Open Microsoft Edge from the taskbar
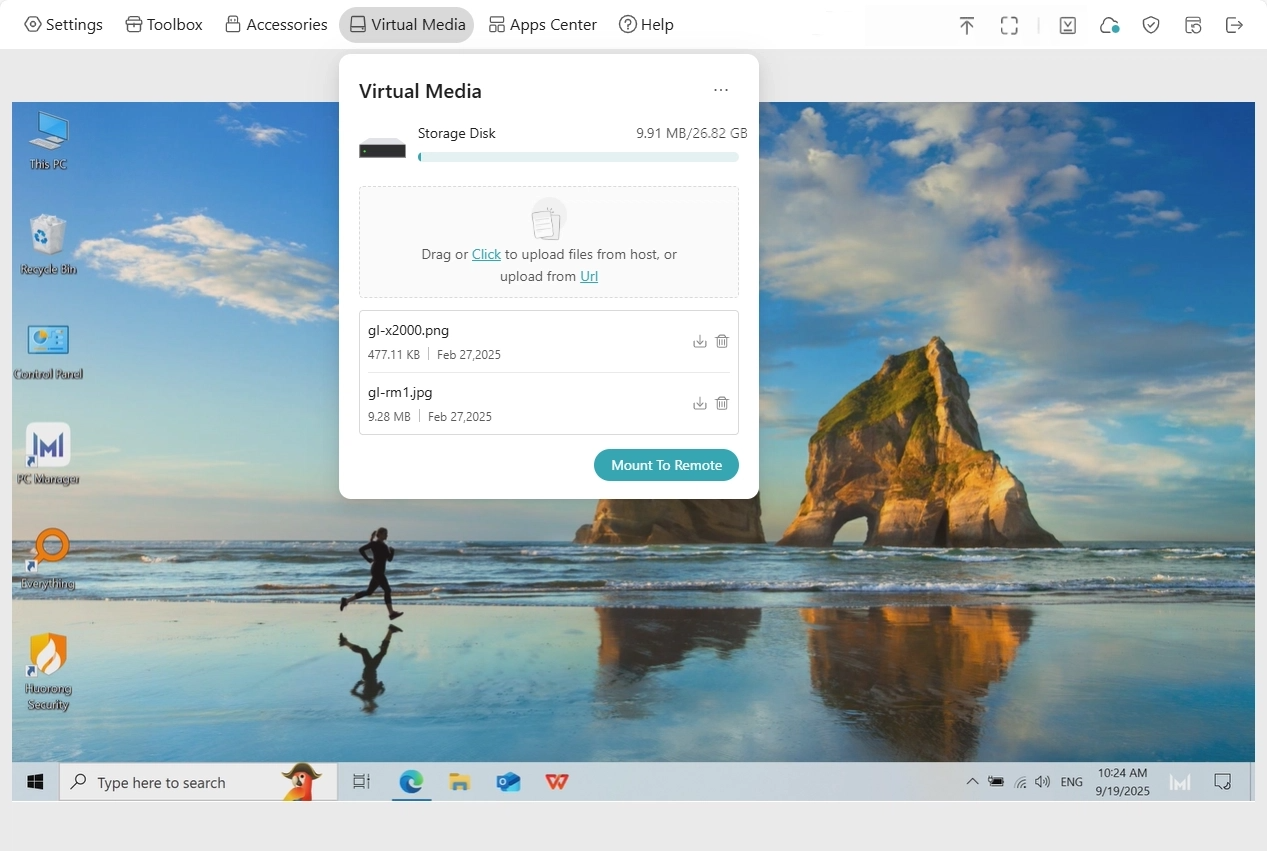This screenshot has width=1267, height=851. point(411,782)
